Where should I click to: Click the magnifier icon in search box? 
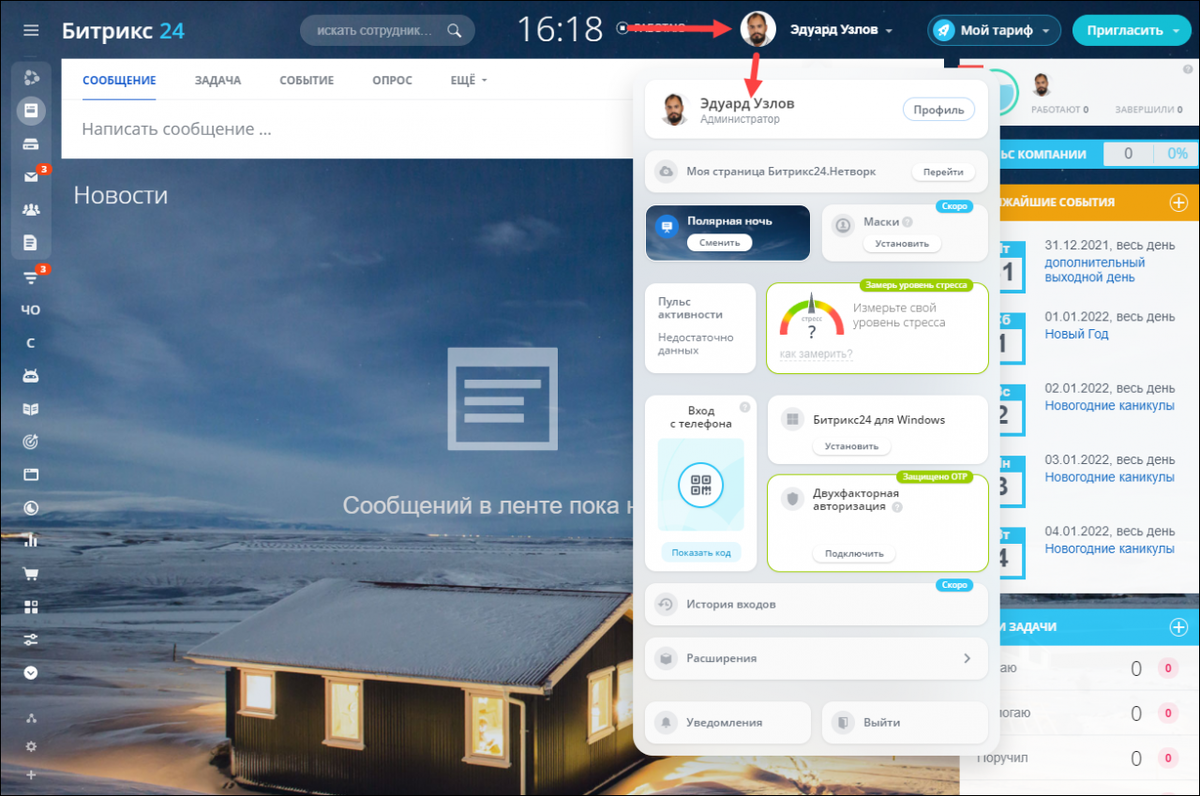[x=454, y=30]
